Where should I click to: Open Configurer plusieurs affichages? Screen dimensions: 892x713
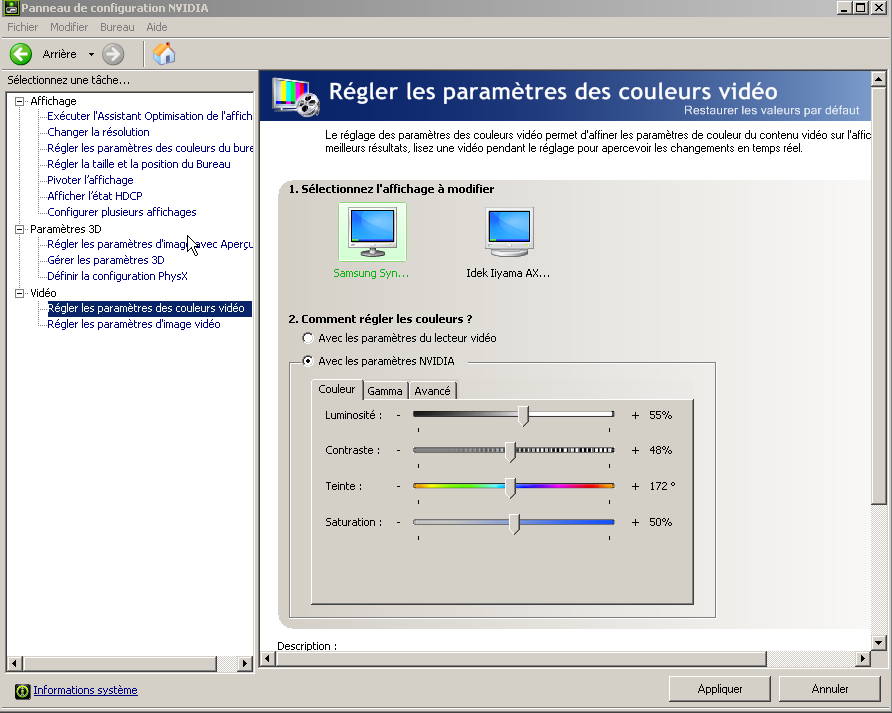click(122, 212)
